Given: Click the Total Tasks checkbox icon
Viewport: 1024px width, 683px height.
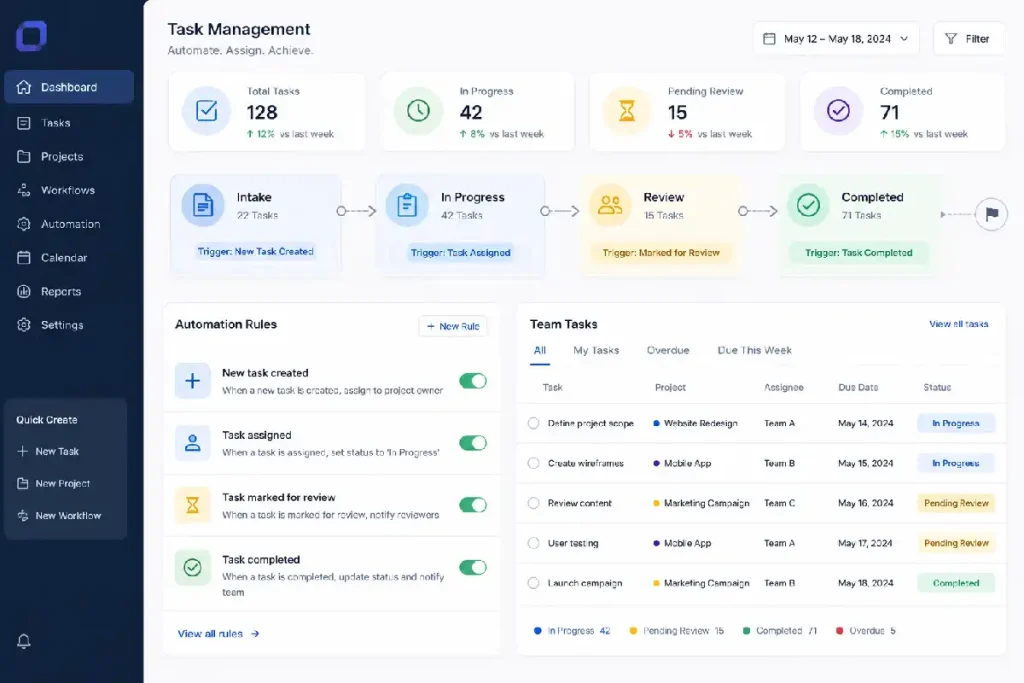Looking at the screenshot, I should click(206, 110).
